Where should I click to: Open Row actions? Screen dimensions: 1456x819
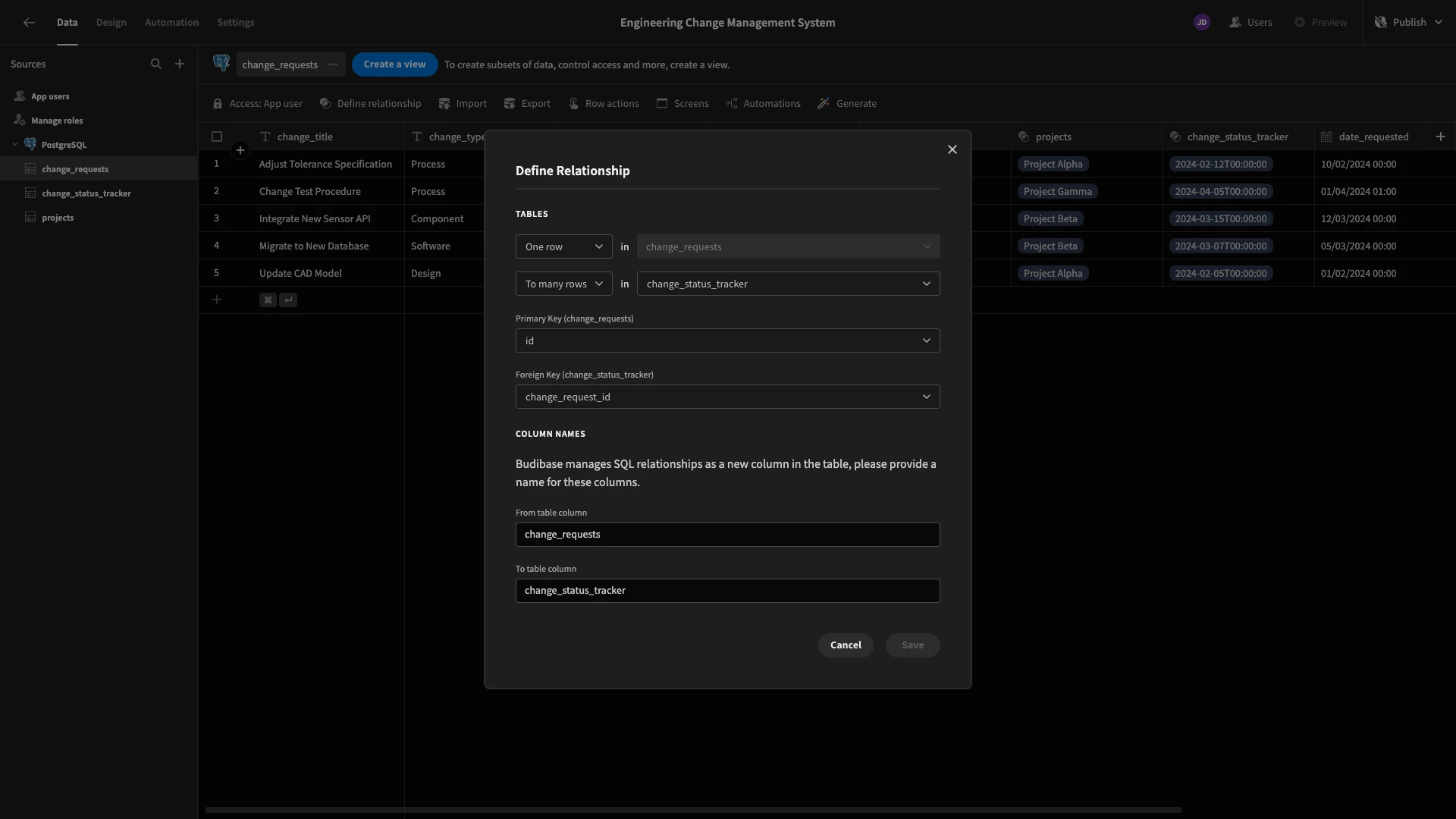[604, 104]
